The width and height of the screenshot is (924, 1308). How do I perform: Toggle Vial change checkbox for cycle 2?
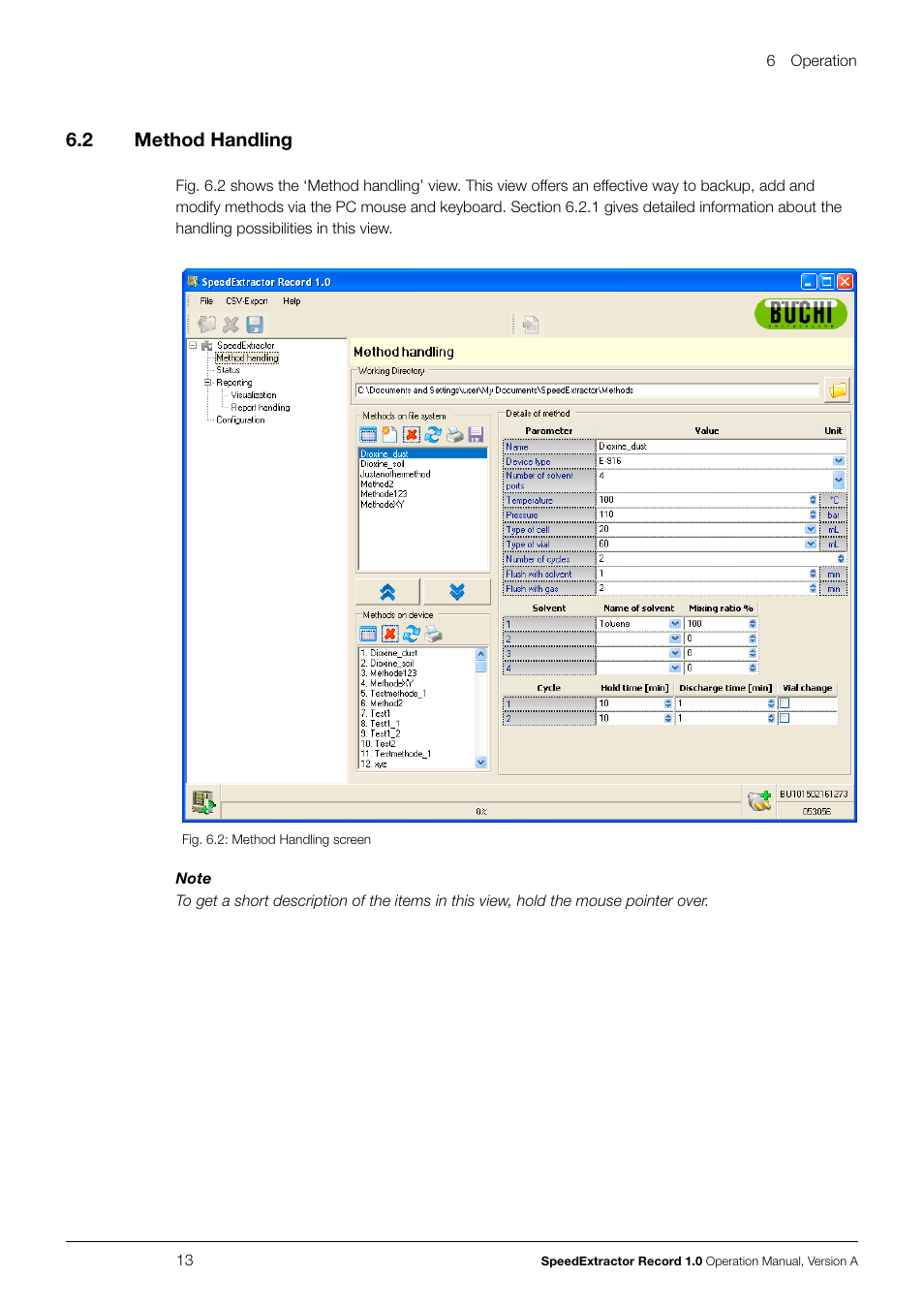[x=785, y=718]
